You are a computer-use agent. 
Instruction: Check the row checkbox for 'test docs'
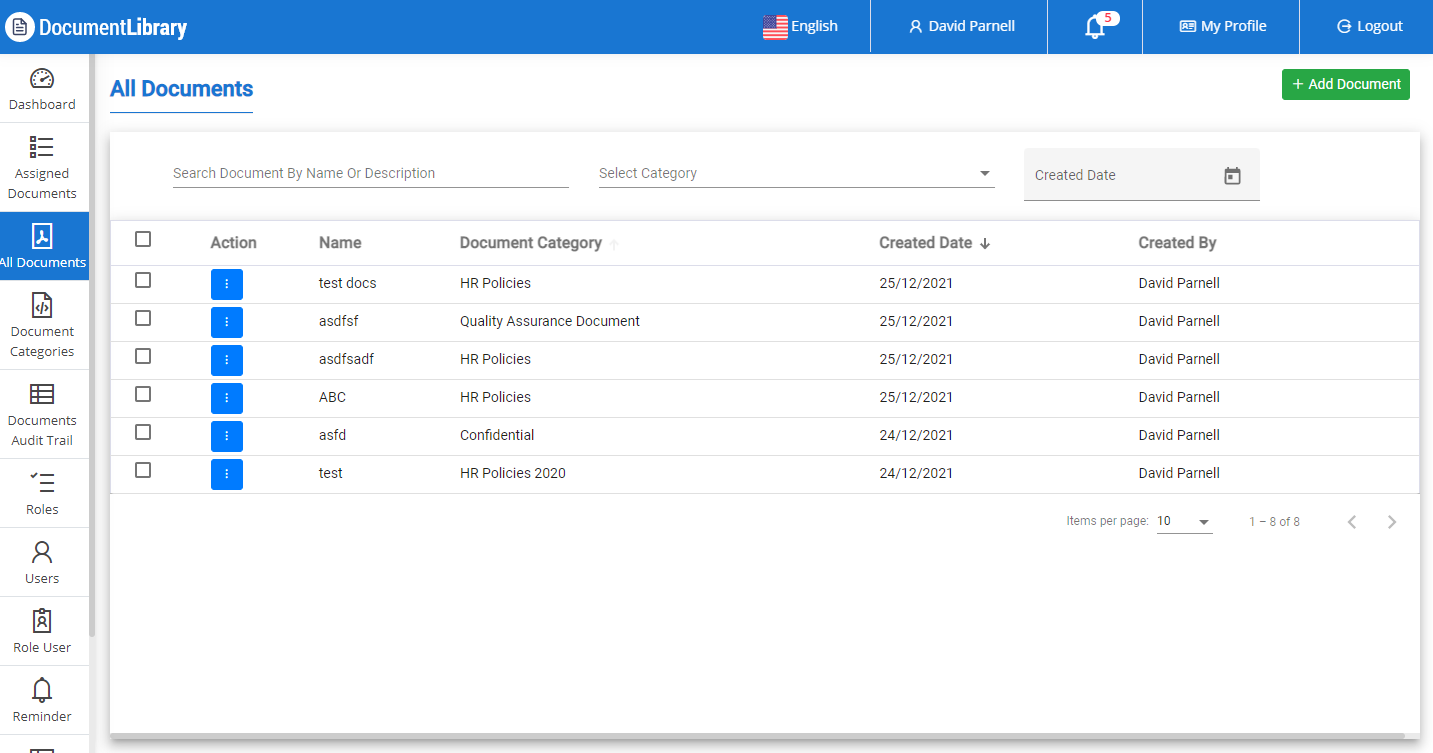(x=142, y=280)
